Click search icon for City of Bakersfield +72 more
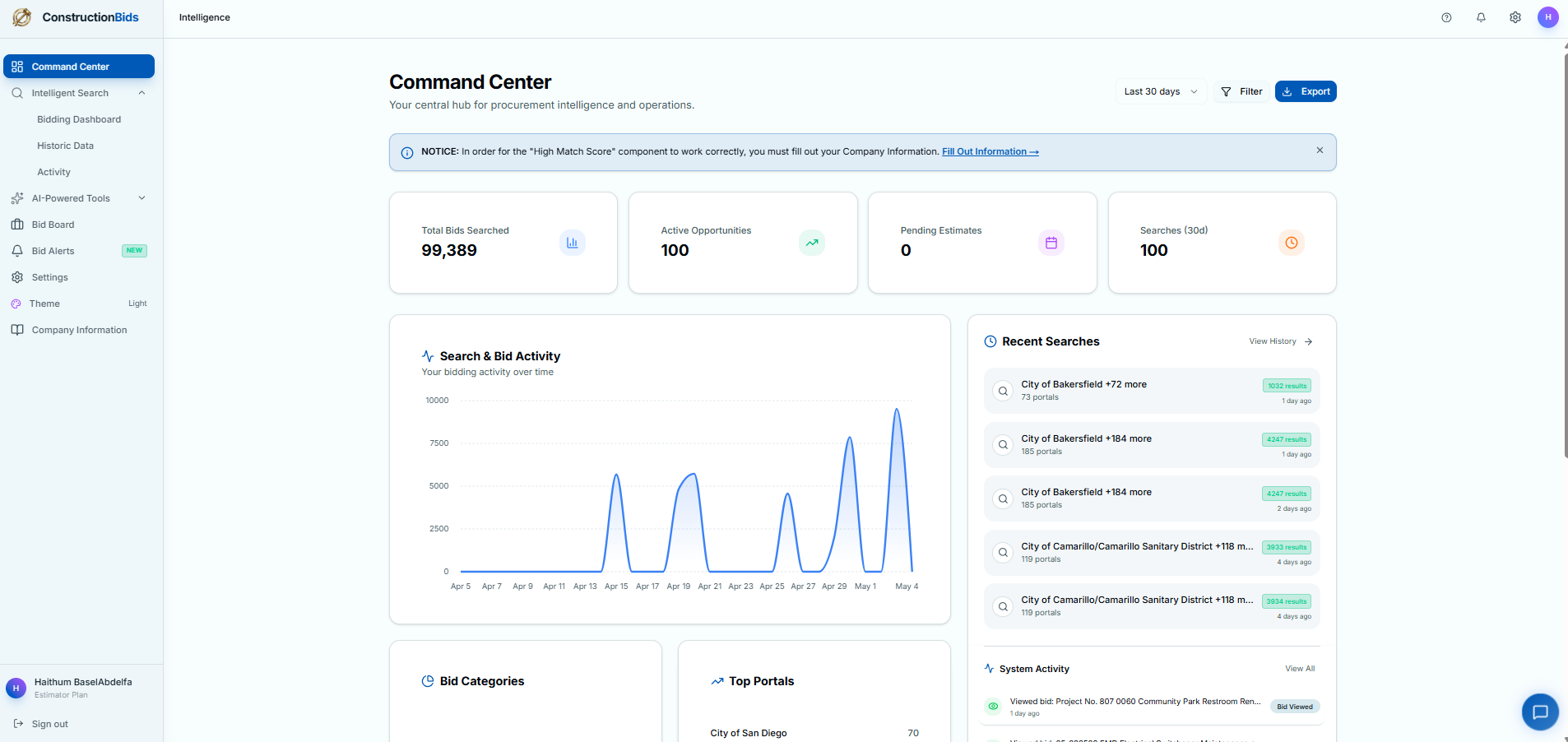This screenshot has width=1568, height=742. pyautogui.click(x=1003, y=391)
